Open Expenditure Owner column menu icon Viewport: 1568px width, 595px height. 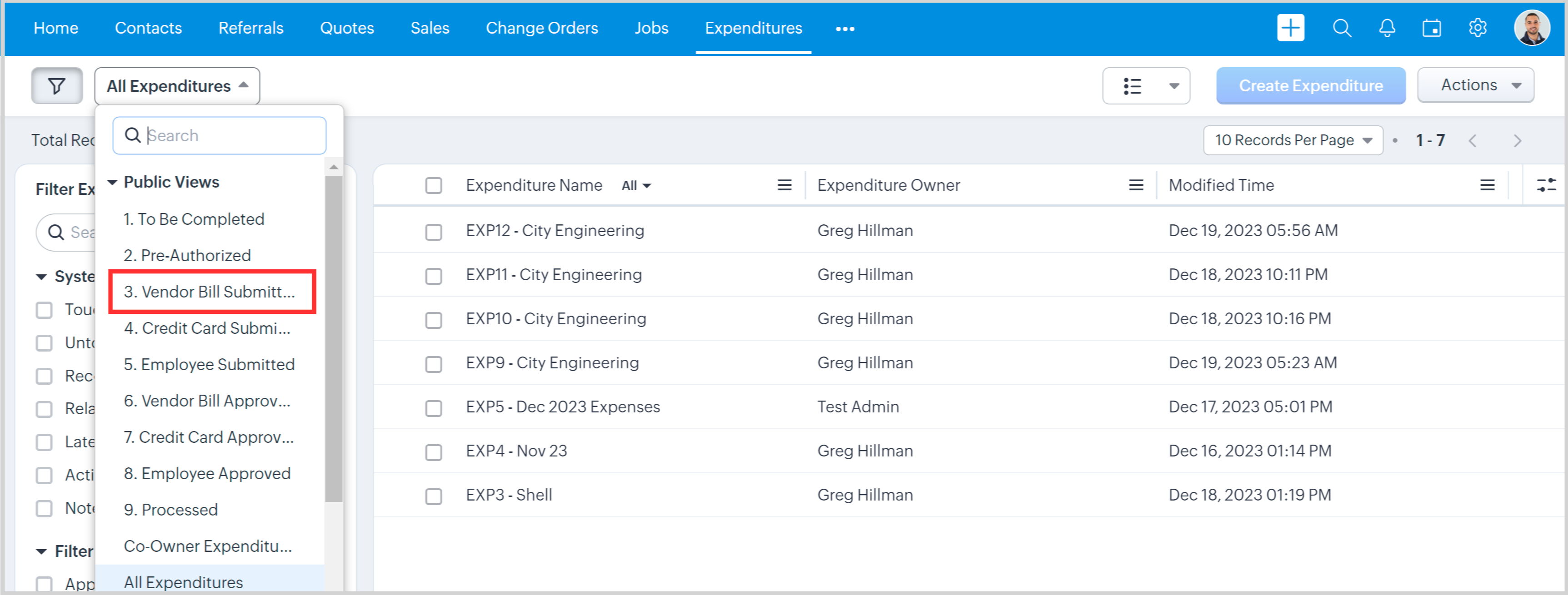click(1136, 185)
